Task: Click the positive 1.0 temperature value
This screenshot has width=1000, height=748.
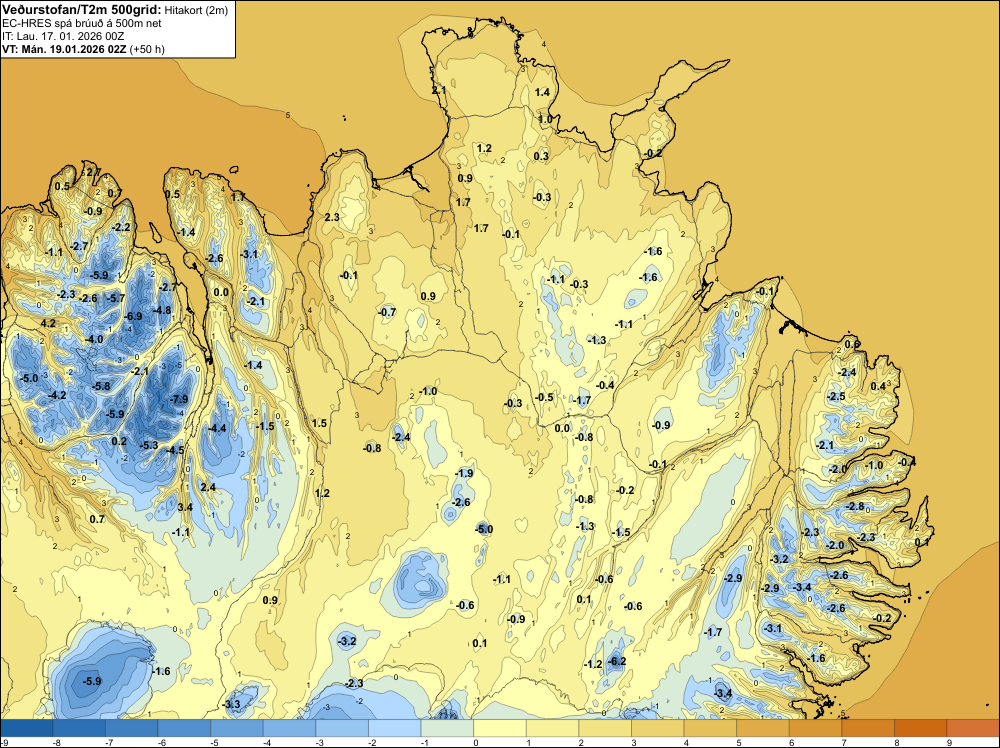Action: (545, 119)
